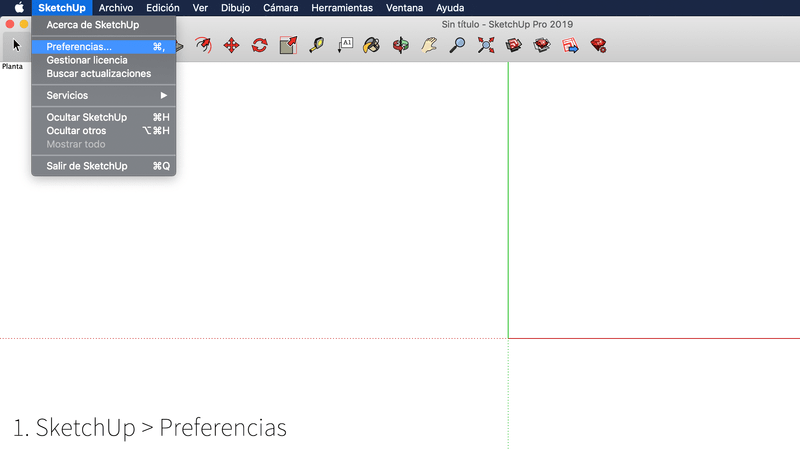
Task: Click the Send to LayOut icon
Action: click(x=570, y=45)
